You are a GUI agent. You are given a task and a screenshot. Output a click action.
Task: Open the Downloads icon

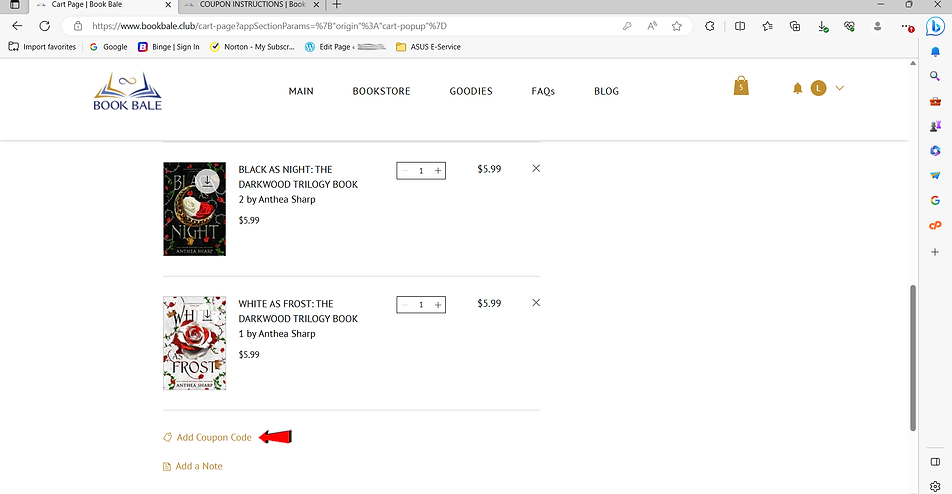pos(823,27)
